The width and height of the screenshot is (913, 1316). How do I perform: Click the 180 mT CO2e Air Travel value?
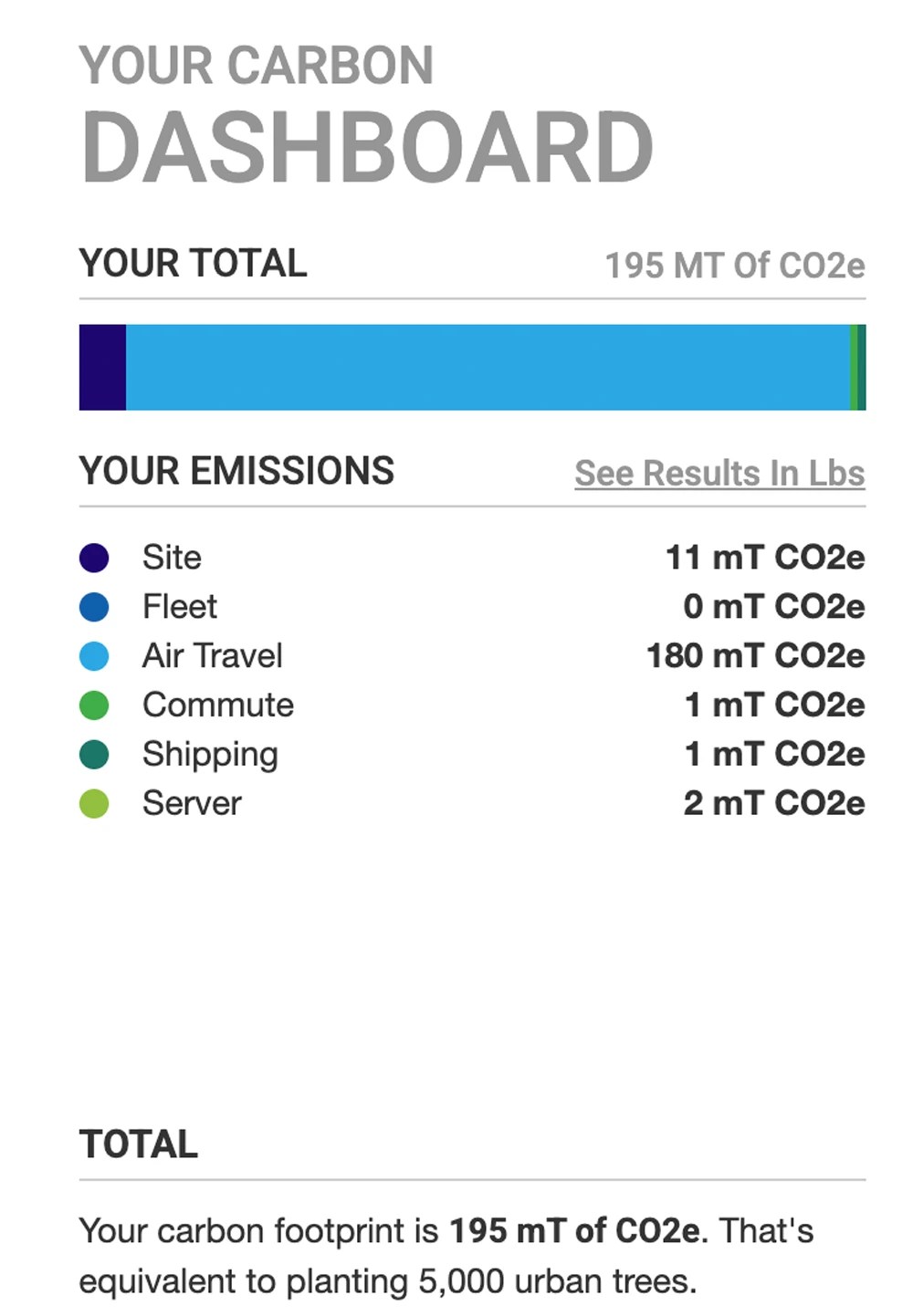tap(756, 656)
